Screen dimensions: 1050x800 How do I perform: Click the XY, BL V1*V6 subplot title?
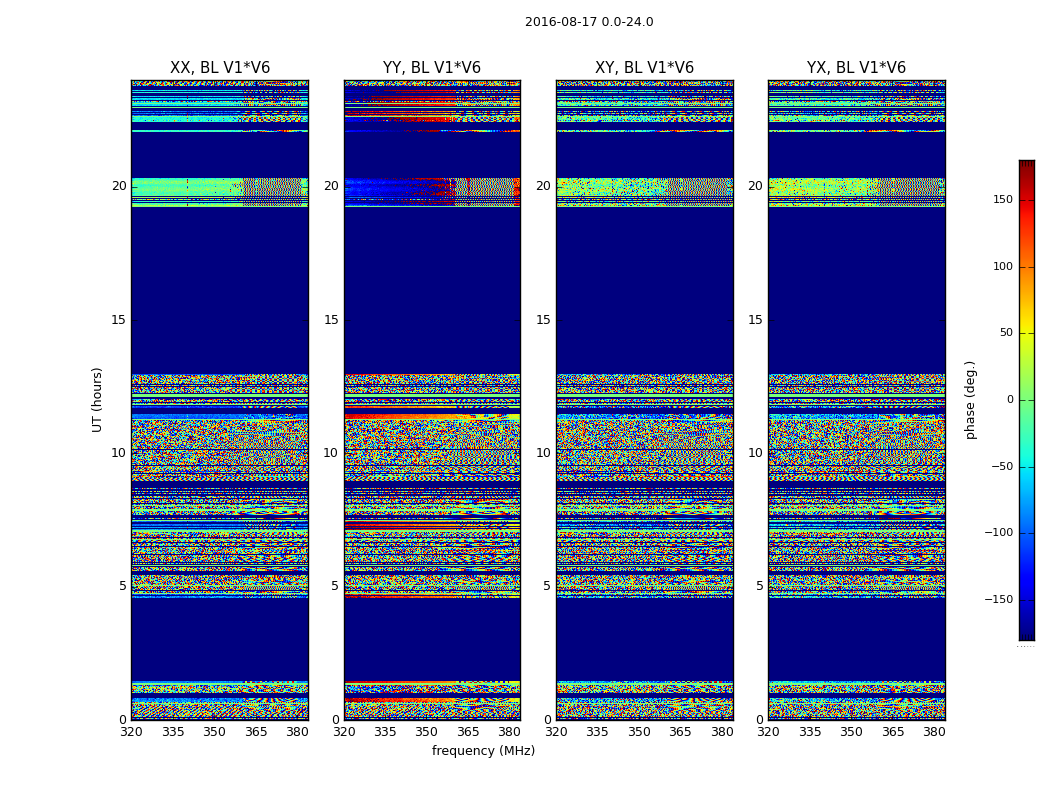click(644, 68)
